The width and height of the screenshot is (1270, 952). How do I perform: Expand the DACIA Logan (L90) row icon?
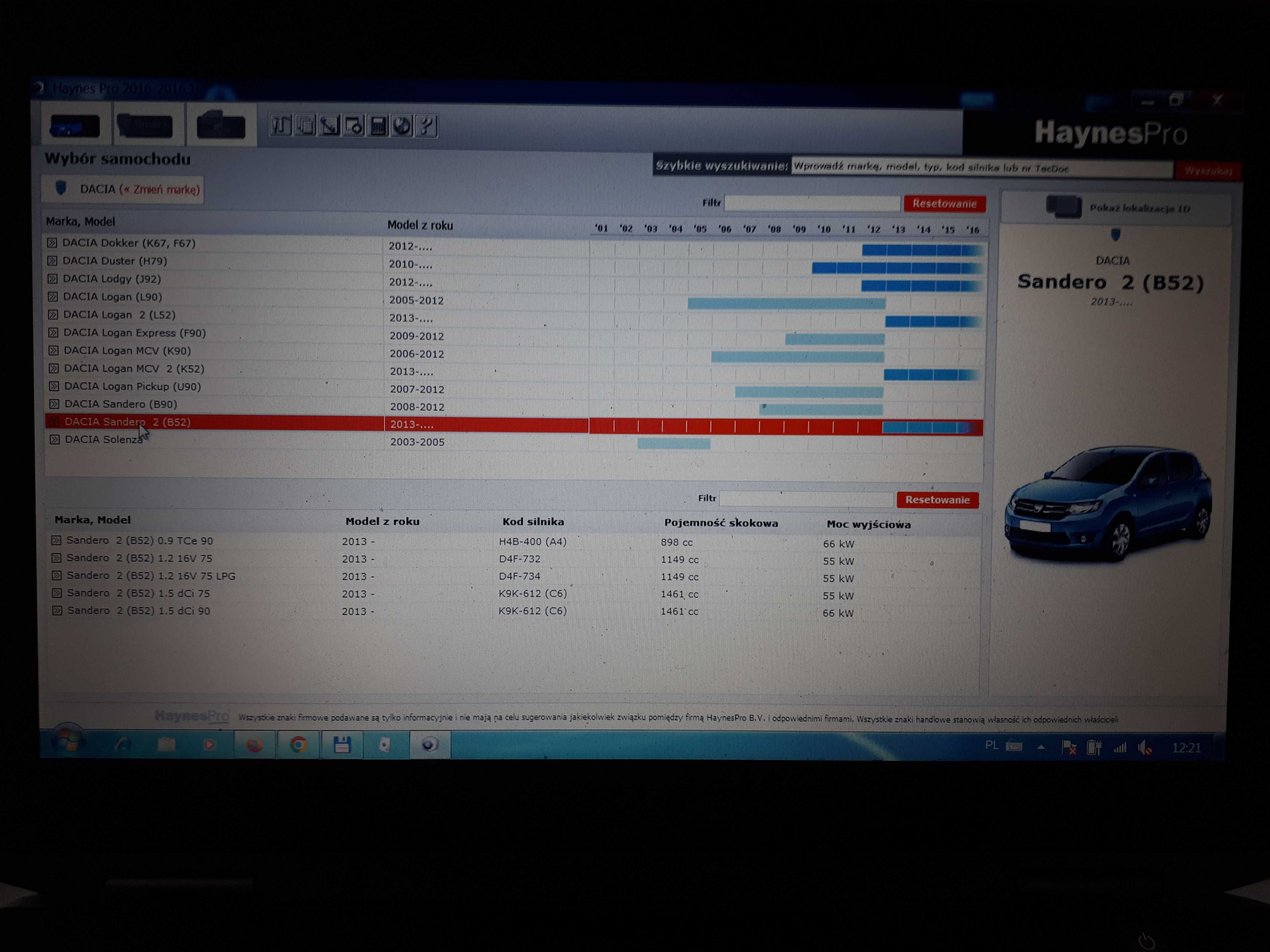pos(53,297)
